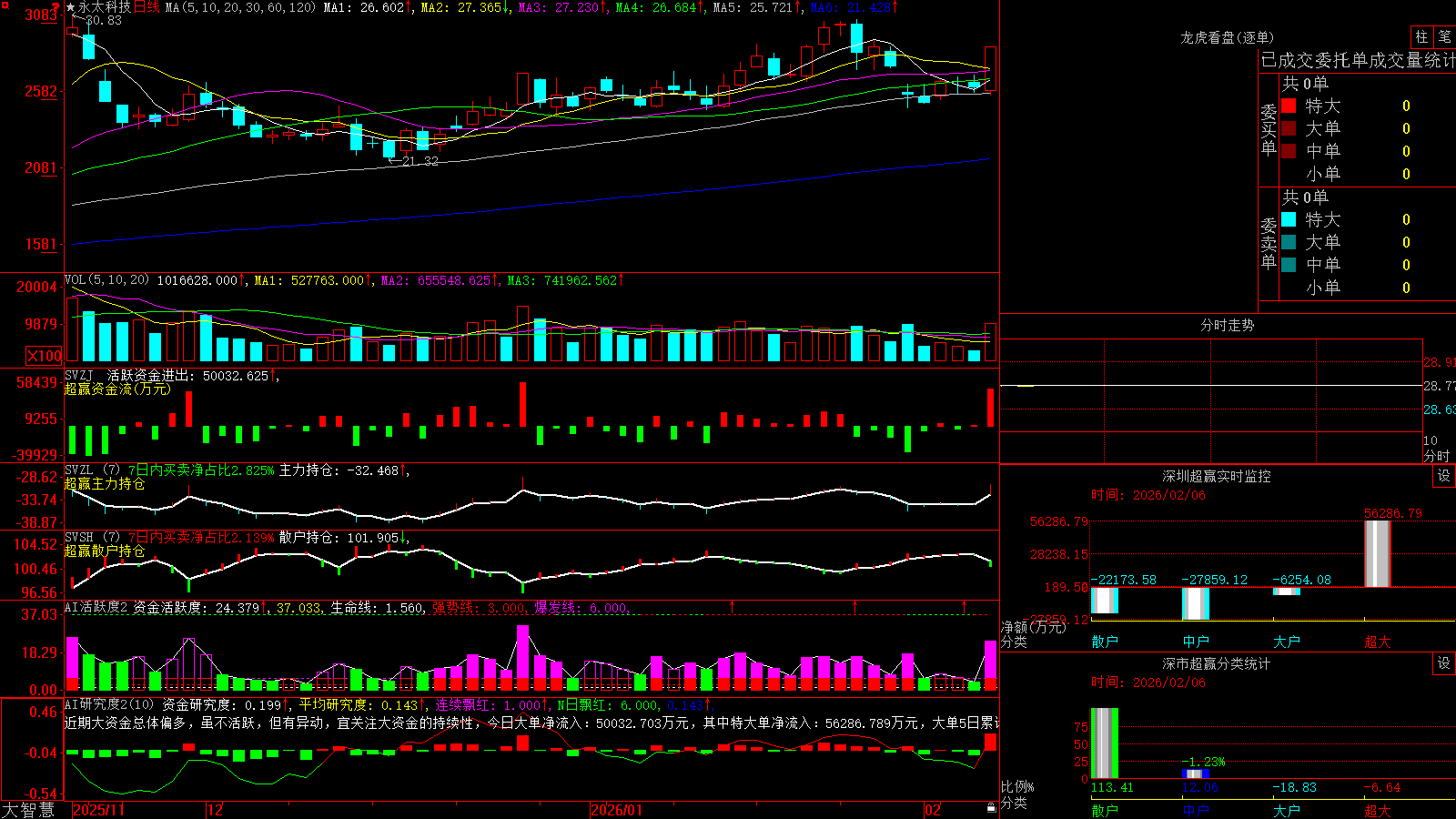Screen dimensions: 1456x819
Task: Click the SVSH (7) indicator name
Action: click(x=92, y=538)
